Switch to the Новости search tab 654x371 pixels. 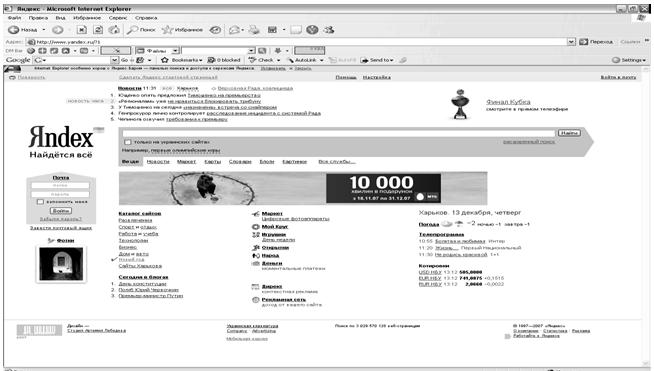(158, 162)
